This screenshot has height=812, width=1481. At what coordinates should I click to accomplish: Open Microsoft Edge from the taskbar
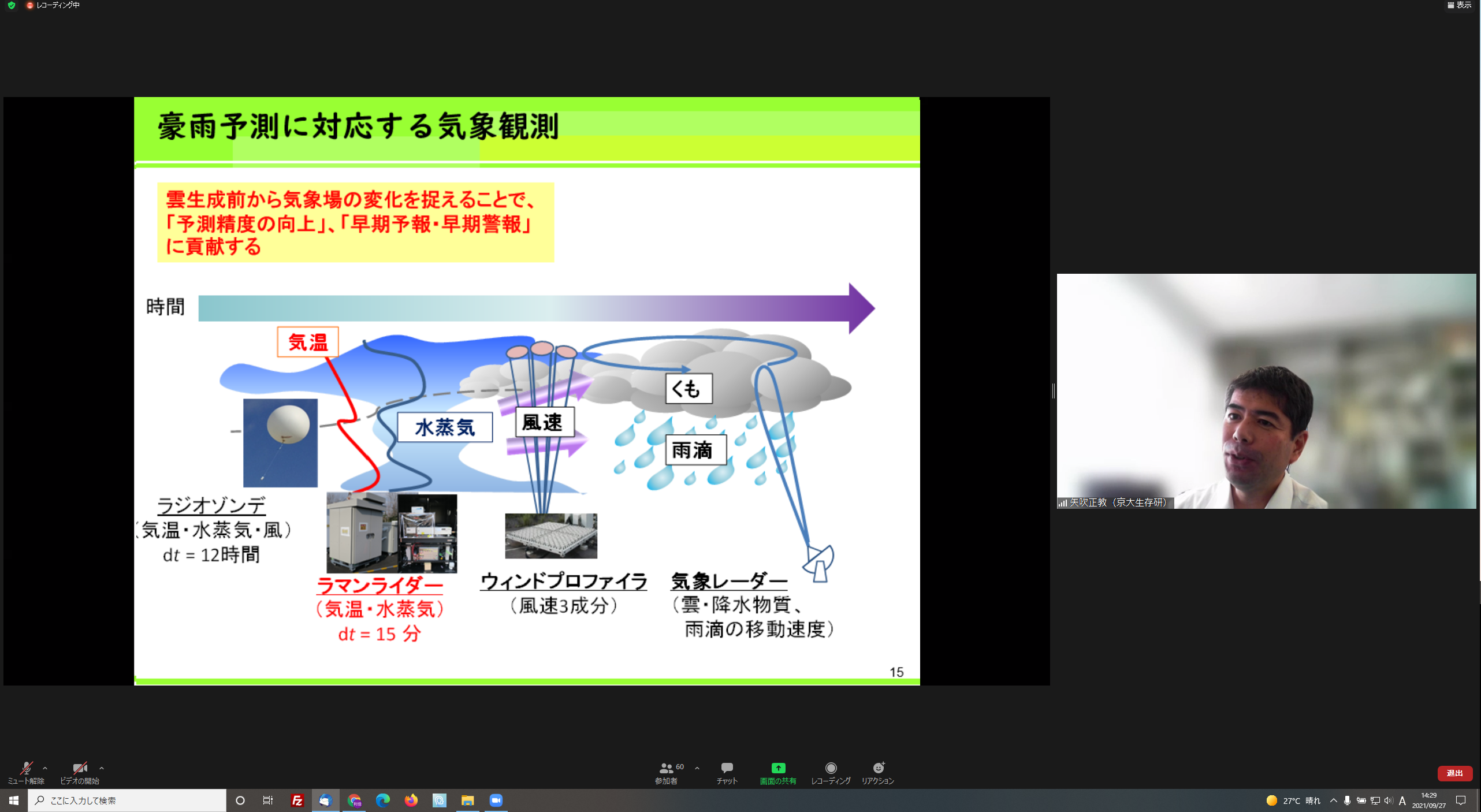pyautogui.click(x=382, y=800)
